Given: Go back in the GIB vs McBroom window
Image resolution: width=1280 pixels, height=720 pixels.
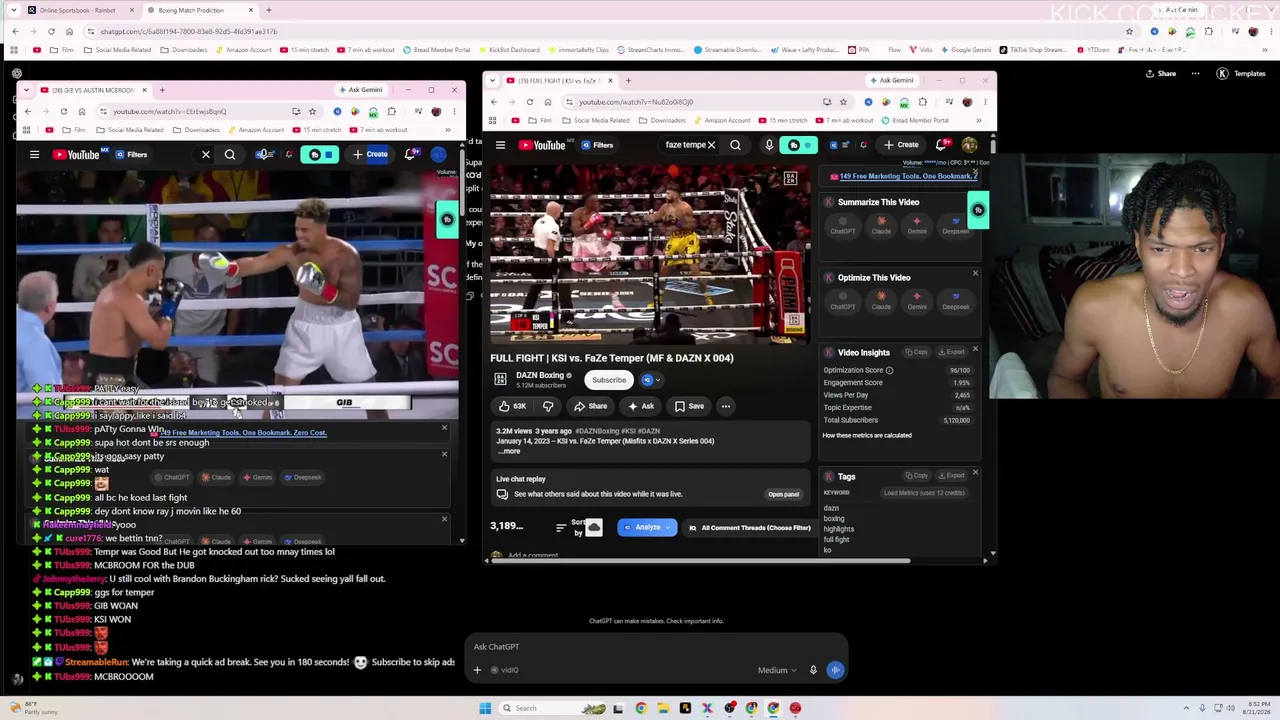Looking at the screenshot, I should coord(28,111).
